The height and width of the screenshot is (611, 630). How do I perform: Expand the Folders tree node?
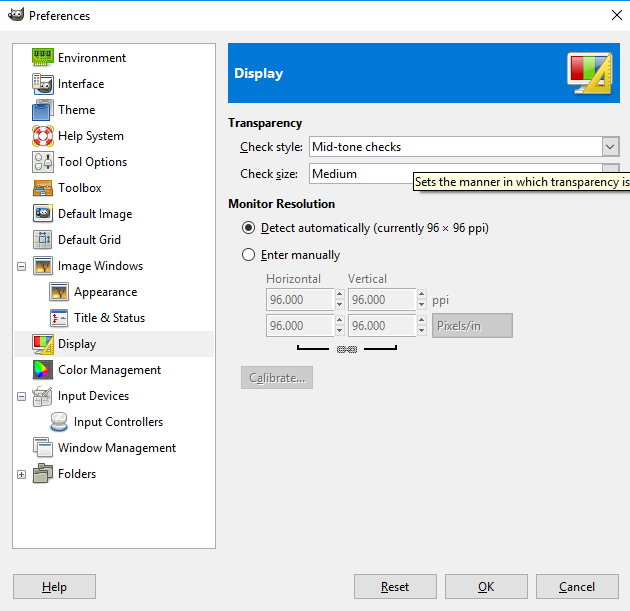coord(22,474)
